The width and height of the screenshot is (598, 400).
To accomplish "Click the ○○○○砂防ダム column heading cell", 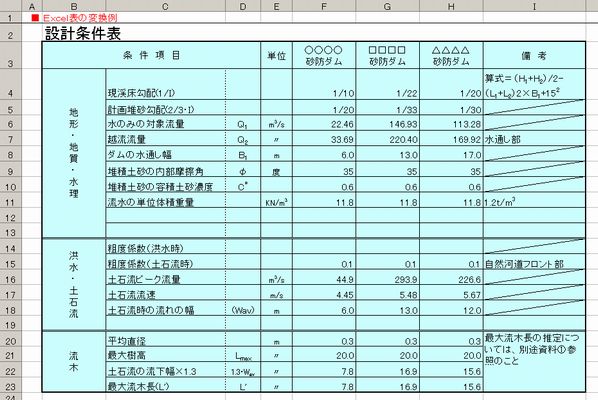I will (x=324, y=55).
